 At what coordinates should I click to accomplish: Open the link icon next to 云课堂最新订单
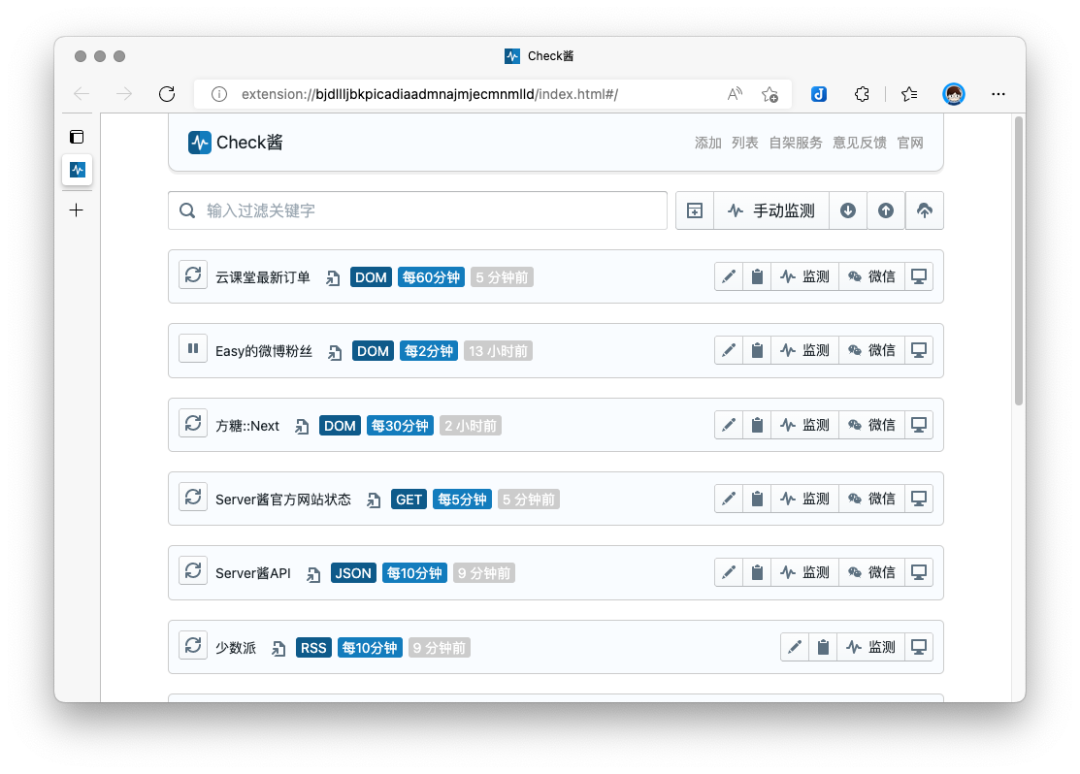click(333, 278)
